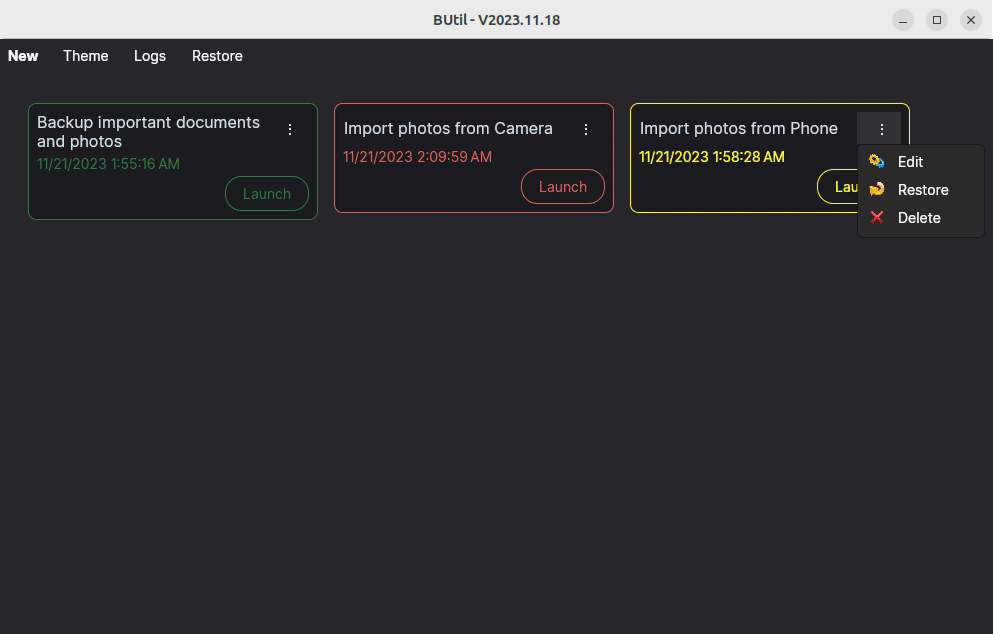Launch the Import photos from Phone task
This screenshot has height=634, width=993.
pos(838,187)
